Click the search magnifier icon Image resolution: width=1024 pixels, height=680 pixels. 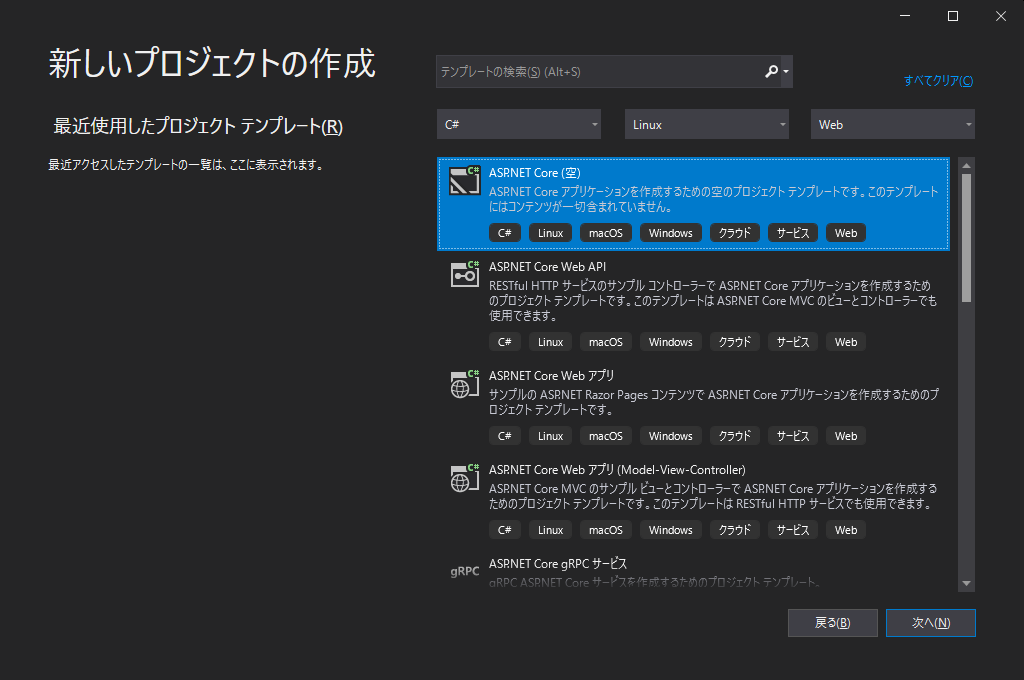click(x=773, y=71)
